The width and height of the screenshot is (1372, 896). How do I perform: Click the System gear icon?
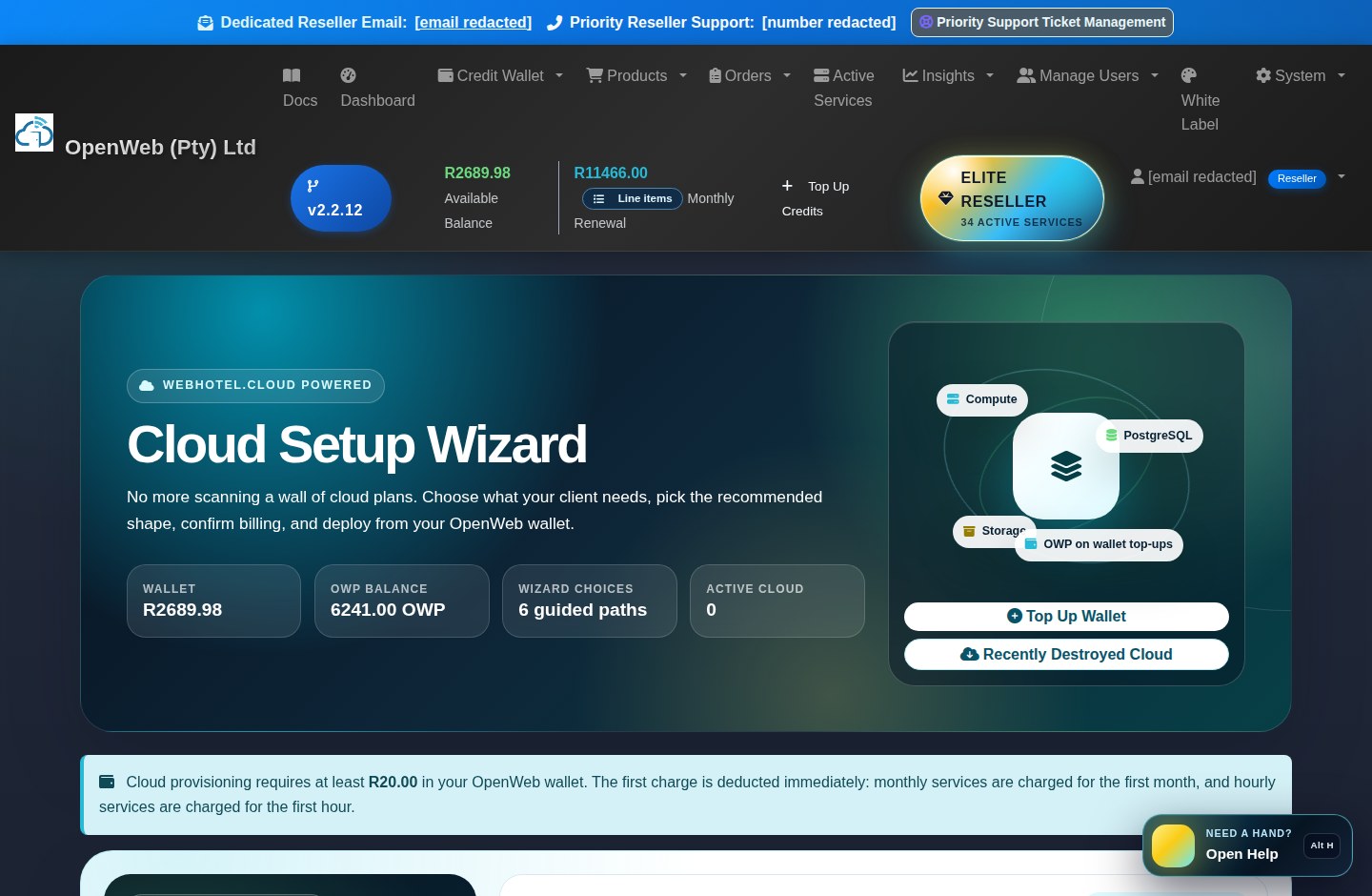1263,75
